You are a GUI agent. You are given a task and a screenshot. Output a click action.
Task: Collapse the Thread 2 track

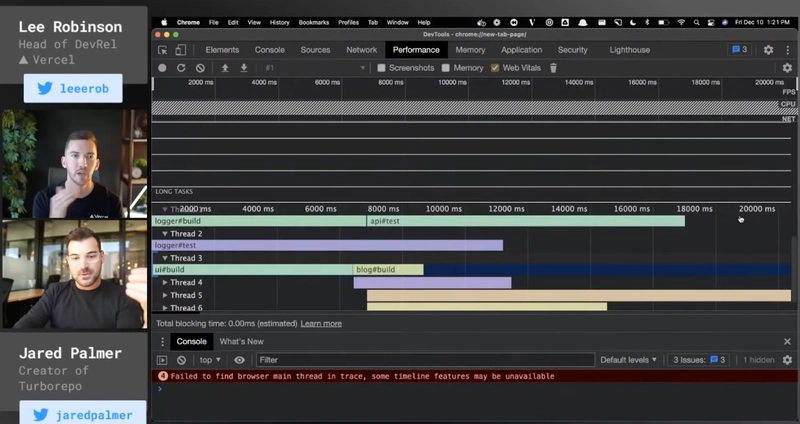click(165, 234)
